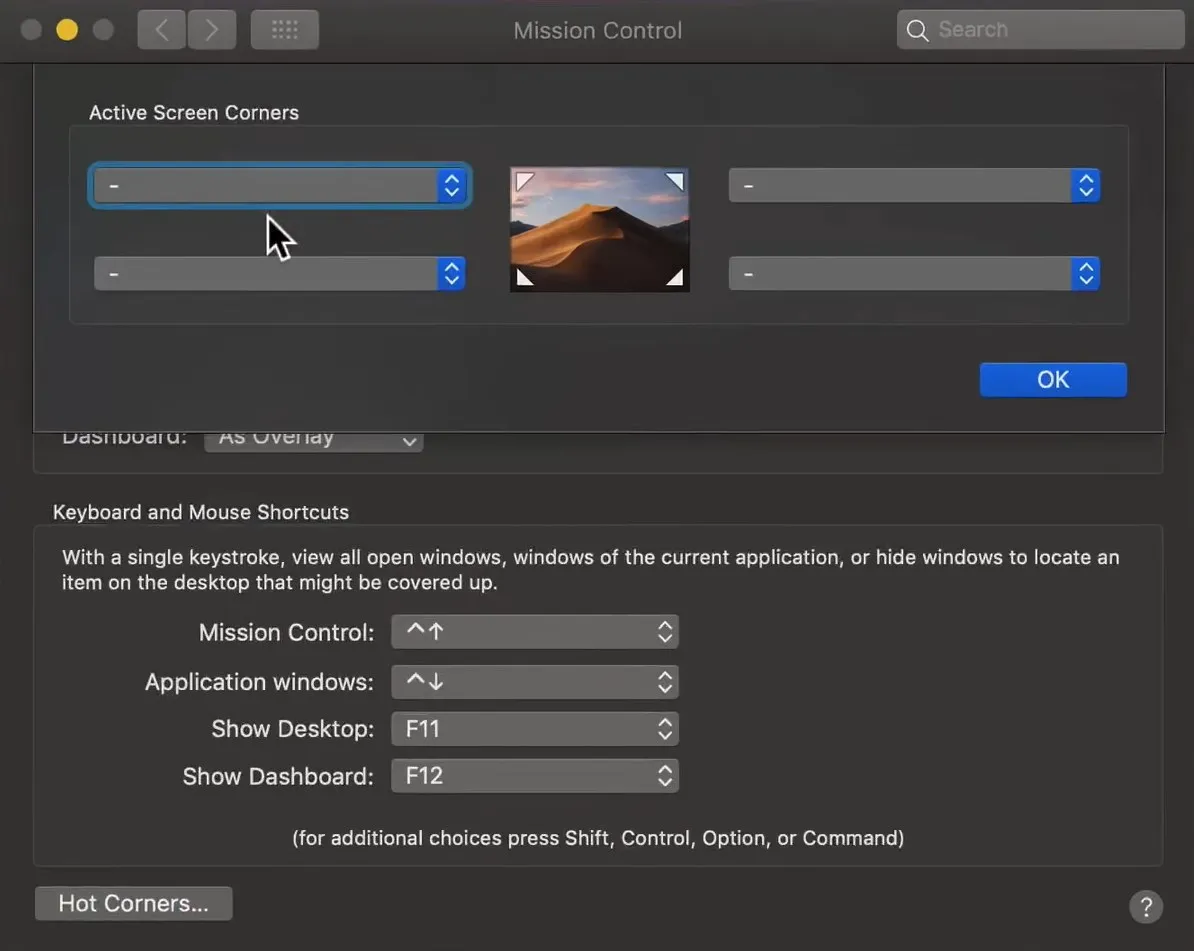Open the top-left screen corner dropdown
This screenshot has width=1194, height=951.
tap(279, 186)
